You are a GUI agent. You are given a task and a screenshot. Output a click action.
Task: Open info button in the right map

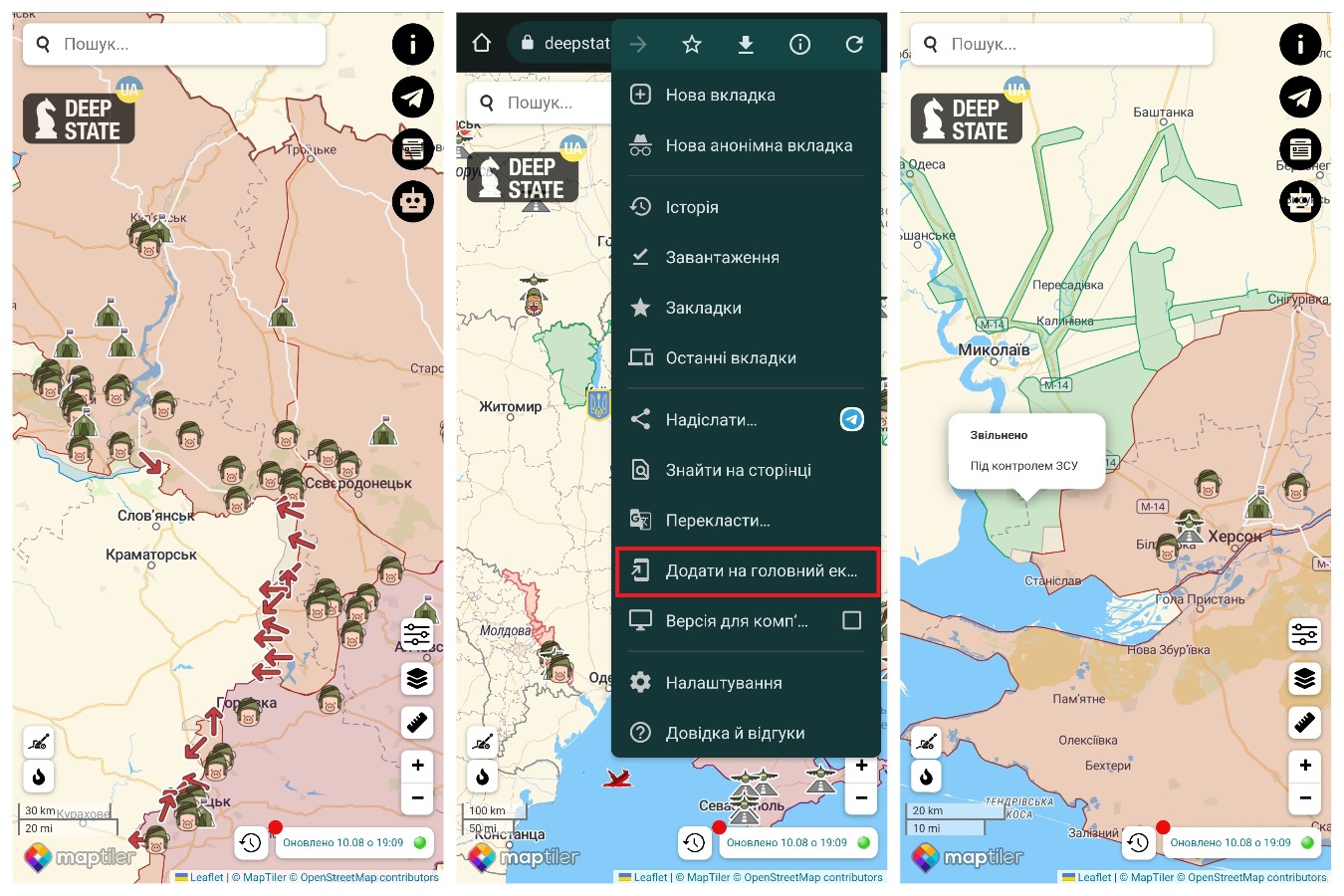coord(1300,44)
